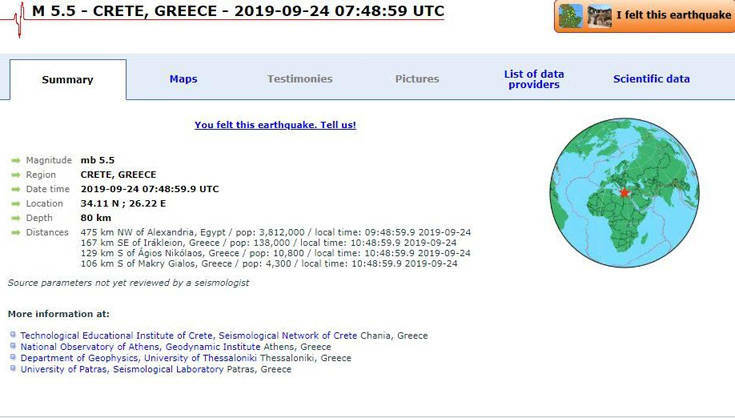Click the '106 km S of Makry Gialos' line

(x=269, y=263)
